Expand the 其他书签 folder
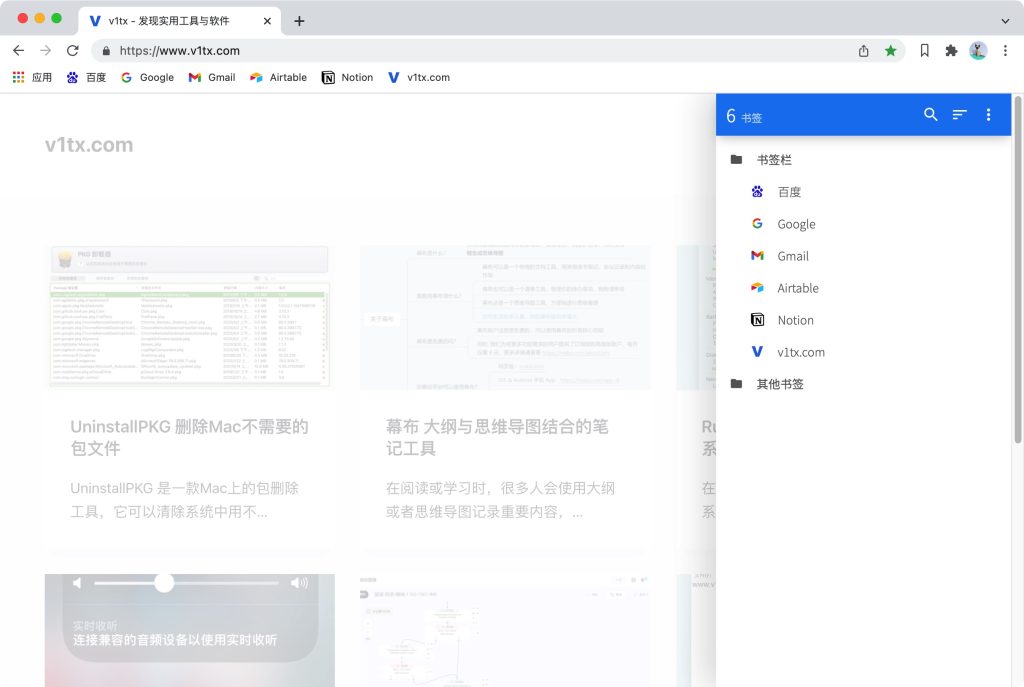Image resolution: width=1024 pixels, height=687 pixels. coord(863,384)
